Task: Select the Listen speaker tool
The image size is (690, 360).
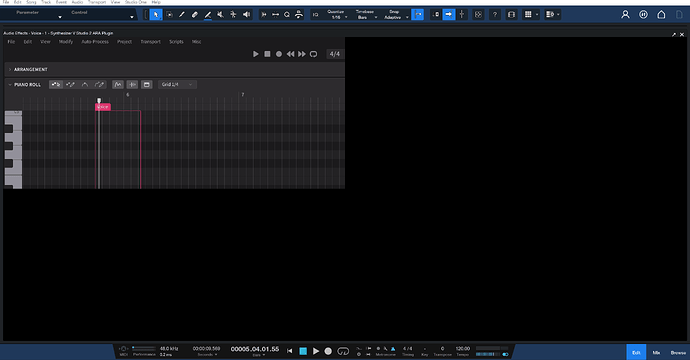Action: coord(246,15)
